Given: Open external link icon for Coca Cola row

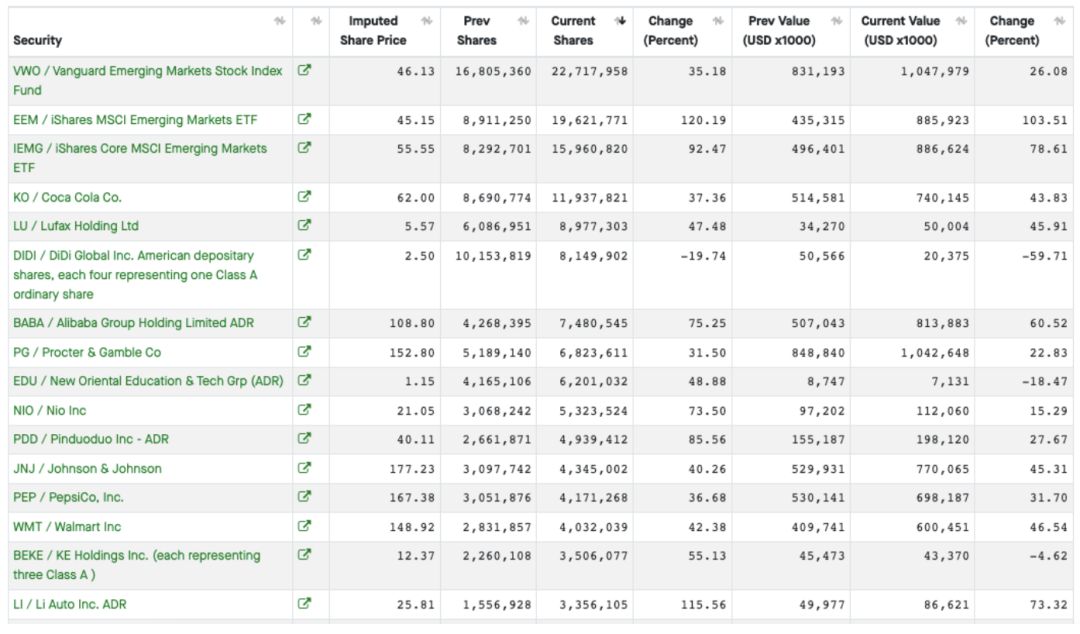Looking at the screenshot, I should click(x=305, y=197).
